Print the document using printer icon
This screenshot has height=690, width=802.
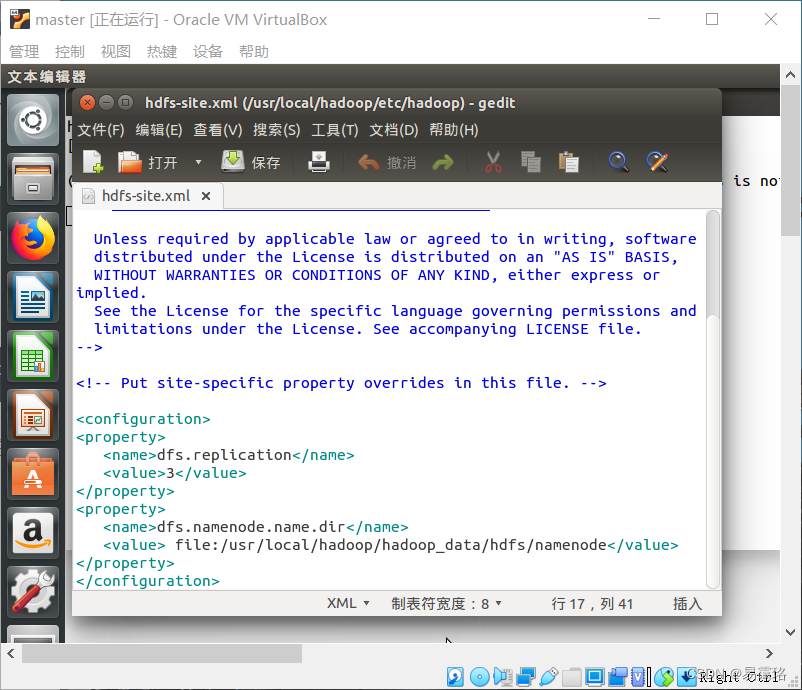[319, 162]
